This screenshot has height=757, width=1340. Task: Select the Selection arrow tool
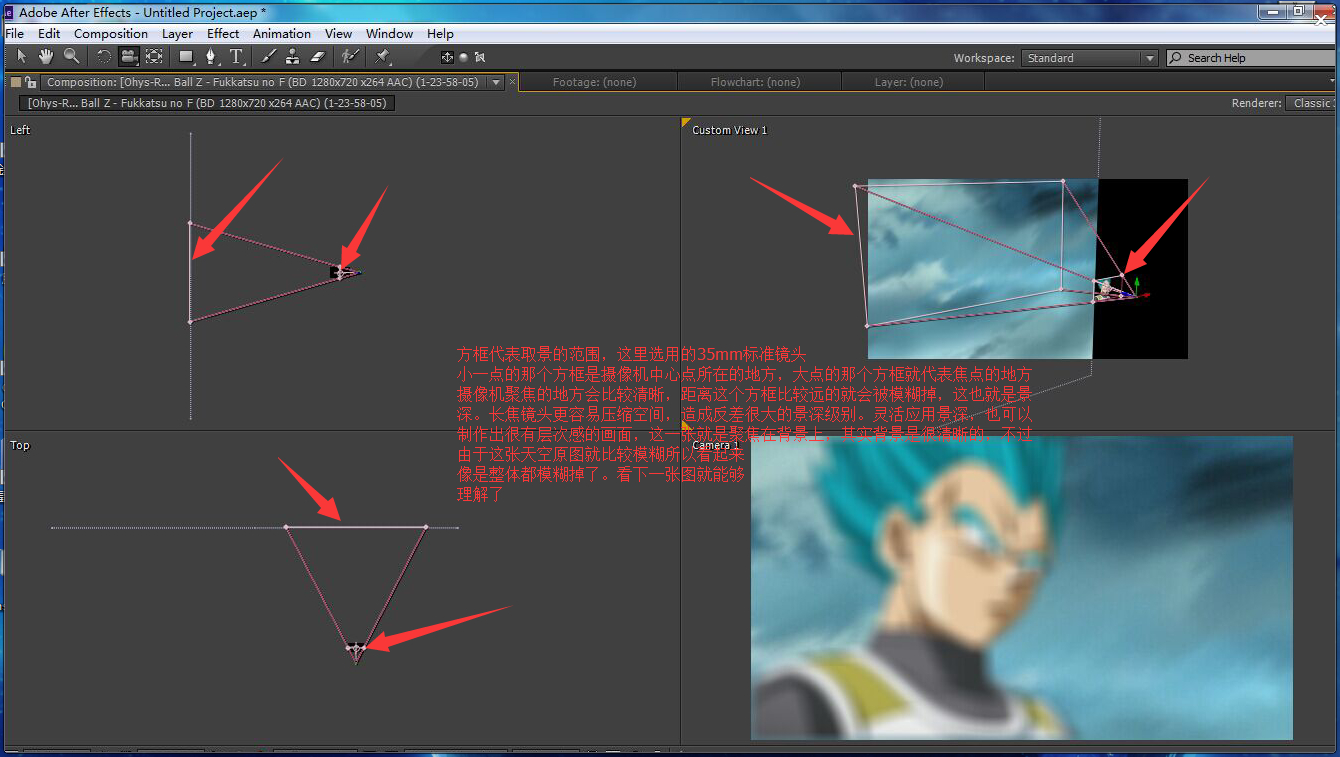coord(22,57)
